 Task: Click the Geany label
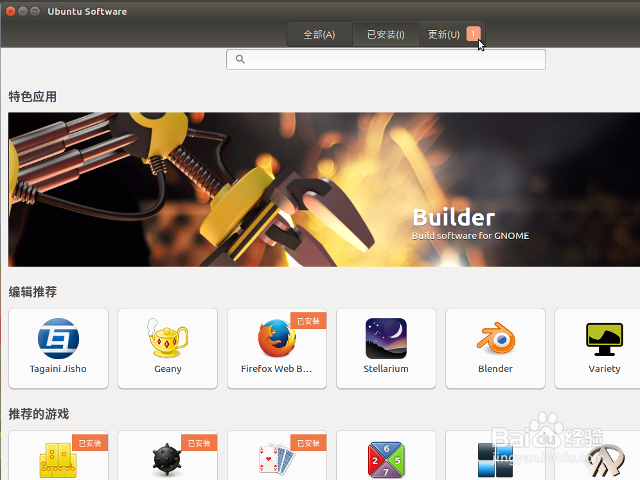tap(168, 369)
